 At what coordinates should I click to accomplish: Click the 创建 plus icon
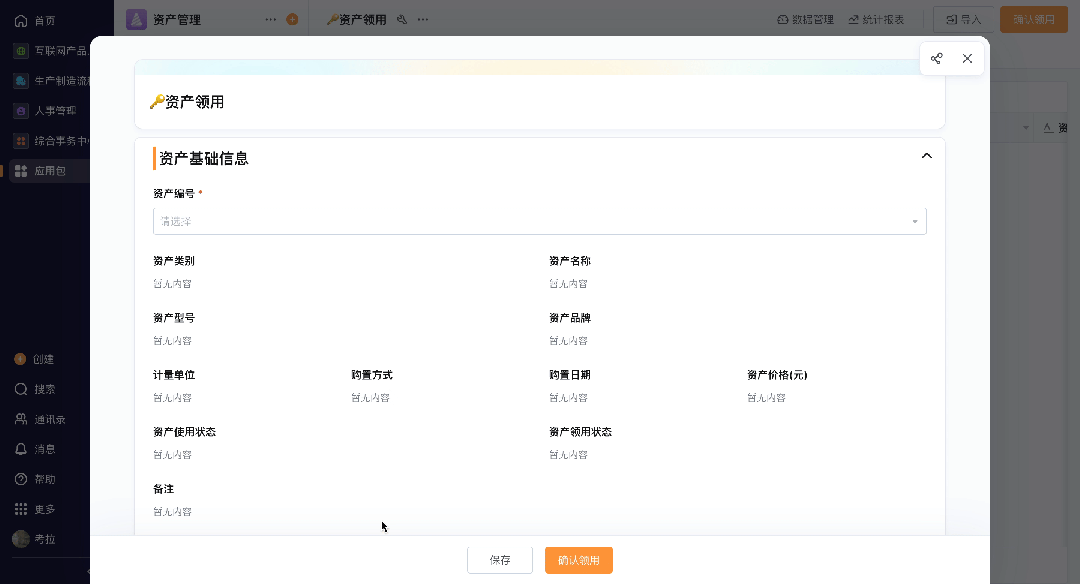(x=20, y=359)
